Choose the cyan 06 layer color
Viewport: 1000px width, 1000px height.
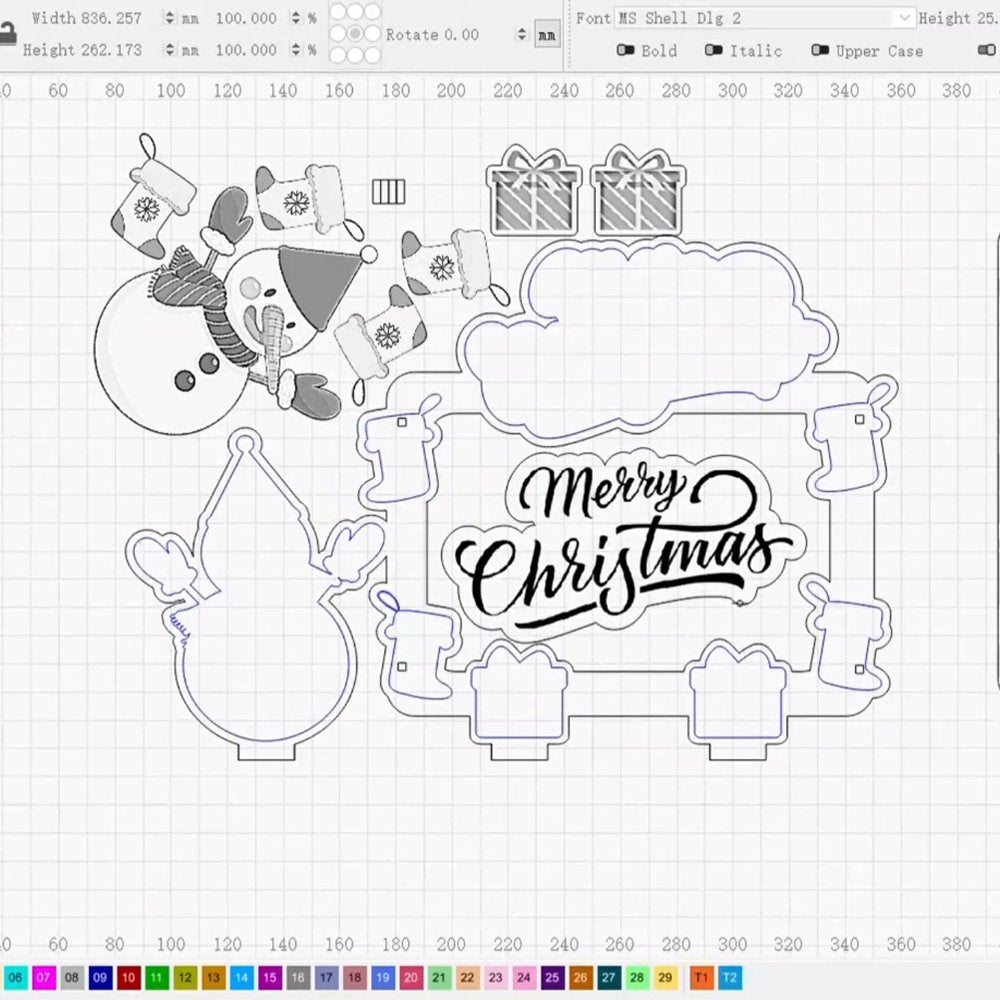point(15,977)
